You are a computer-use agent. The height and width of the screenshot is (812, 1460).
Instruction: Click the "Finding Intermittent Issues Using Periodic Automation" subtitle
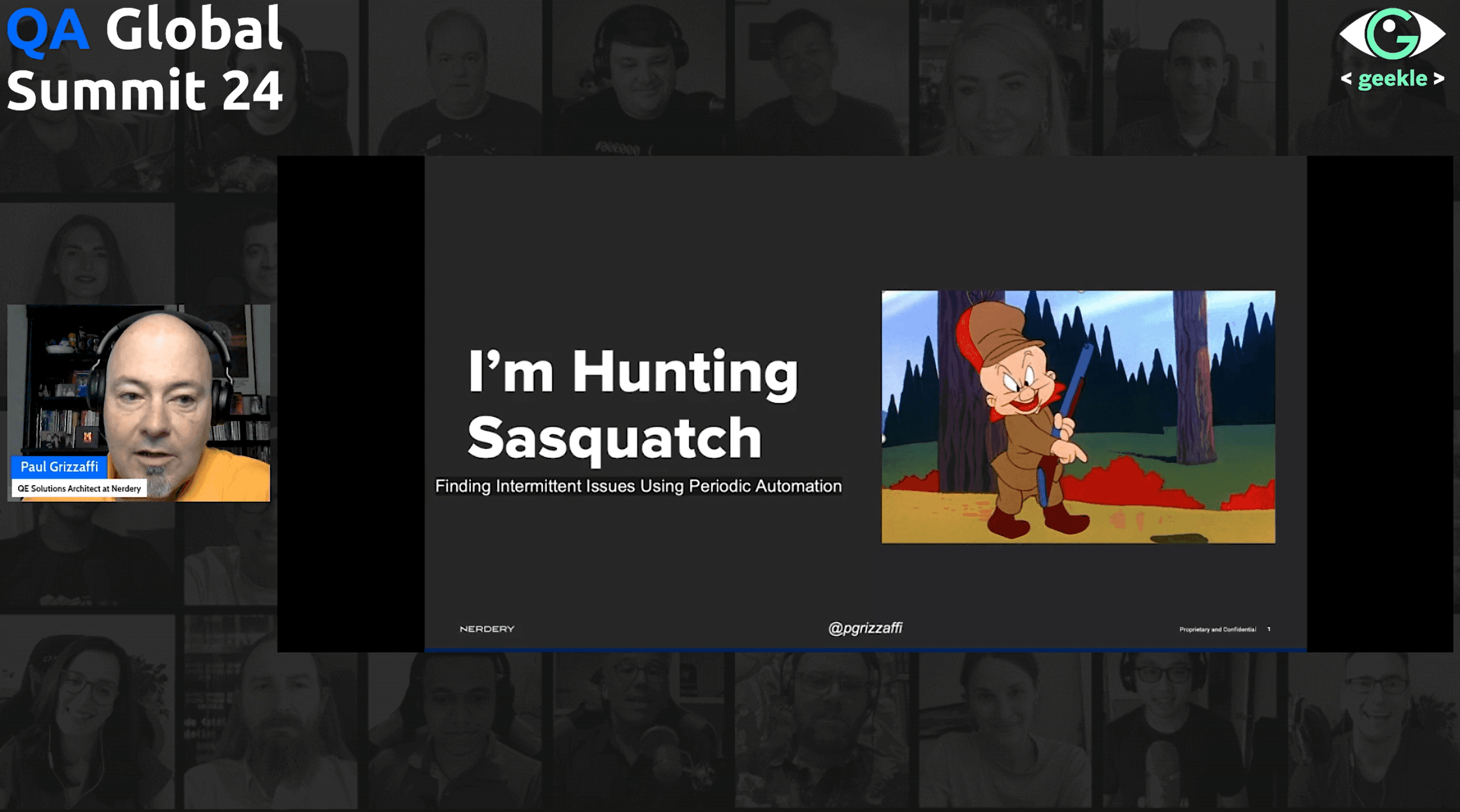pyautogui.click(x=638, y=486)
